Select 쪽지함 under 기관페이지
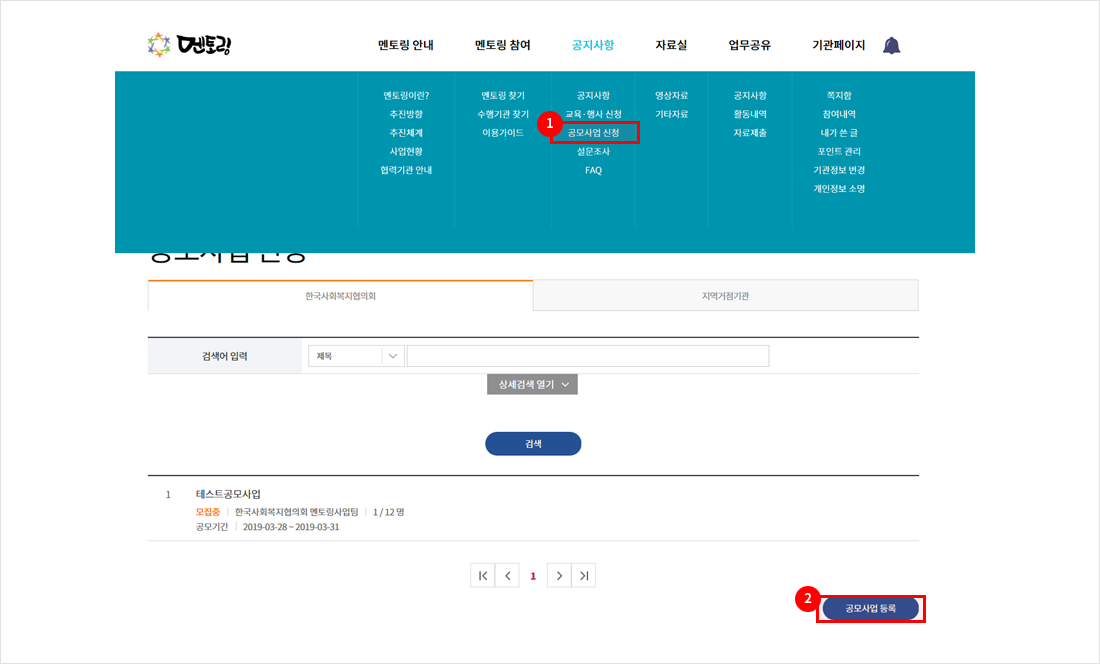The height and width of the screenshot is (664, 1100). tap(838, 95)
